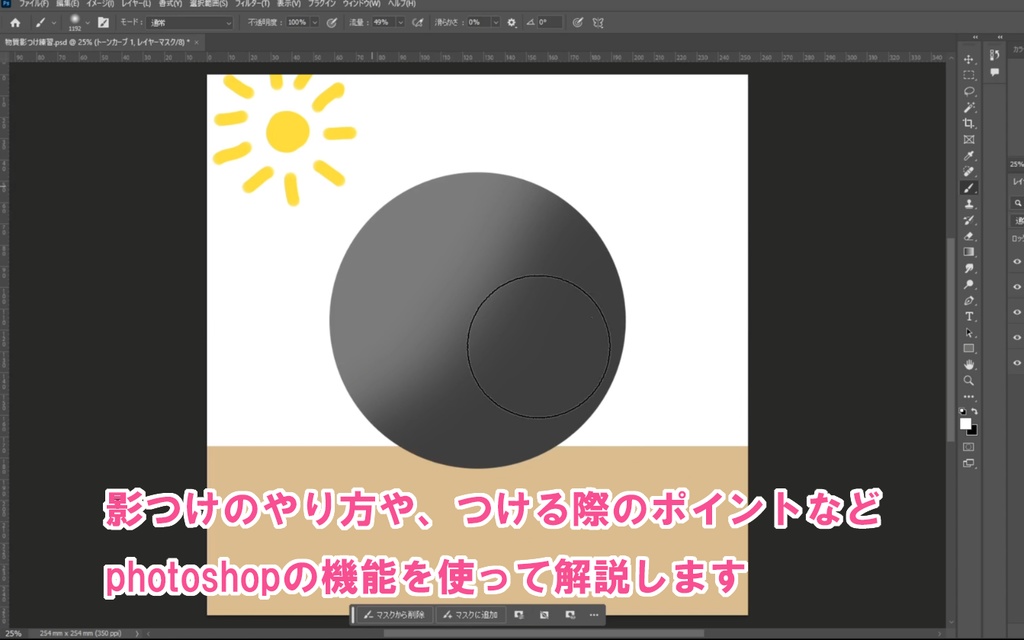Viewport: 1024px width, 640px height.
Task: Click the マスクから削除 button
Action: click(x=395, y=616)
